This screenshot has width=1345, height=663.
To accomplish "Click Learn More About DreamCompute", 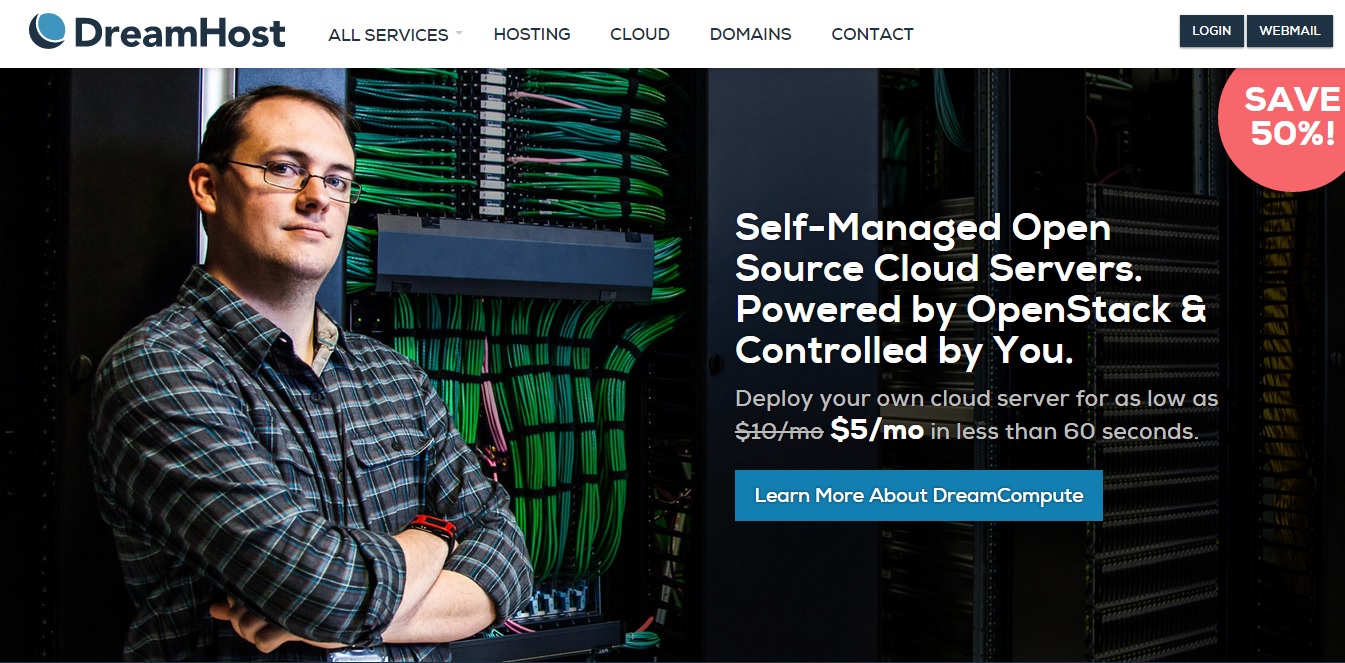I will click(918, 495).
